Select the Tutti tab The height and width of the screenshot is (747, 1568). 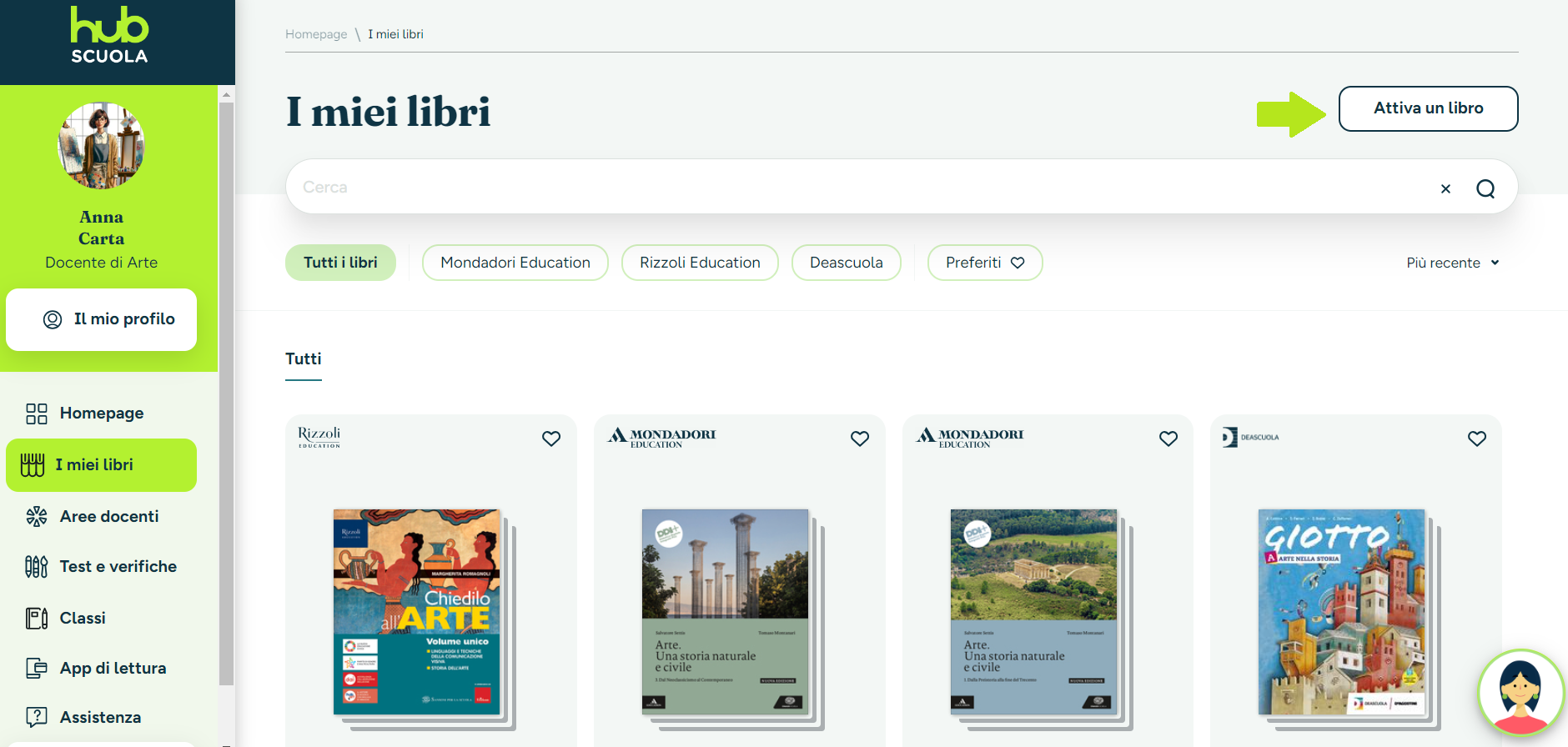pos(304,360)
